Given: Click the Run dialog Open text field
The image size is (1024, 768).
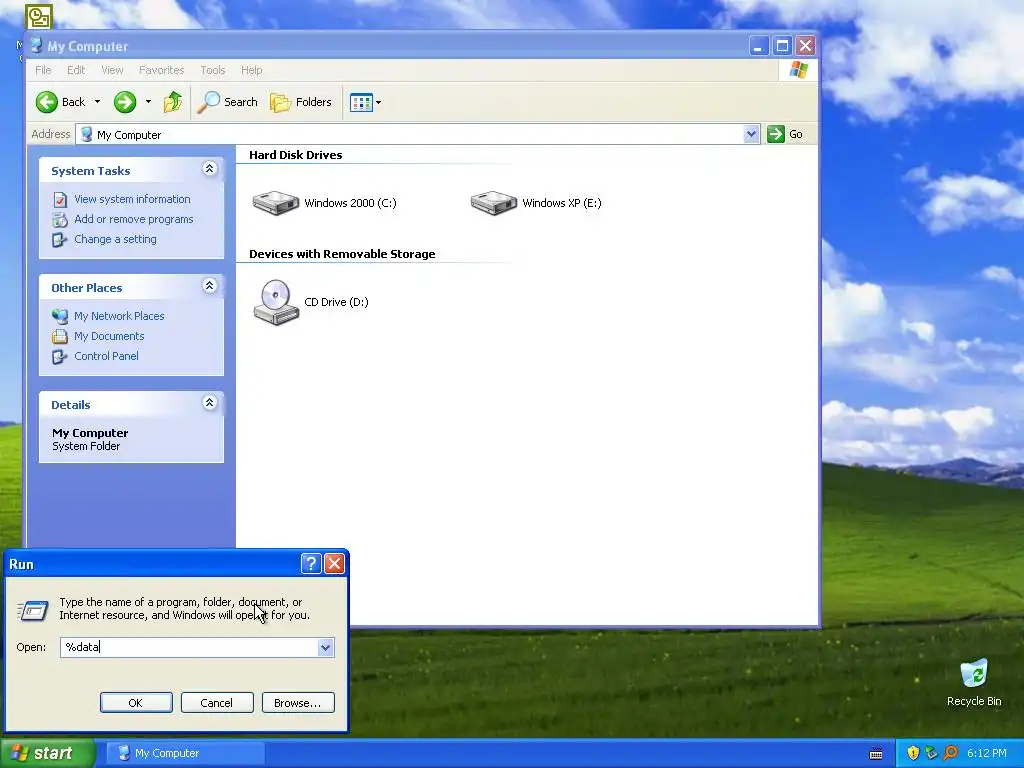Looking at the screenshot, I should coord(189,647).
